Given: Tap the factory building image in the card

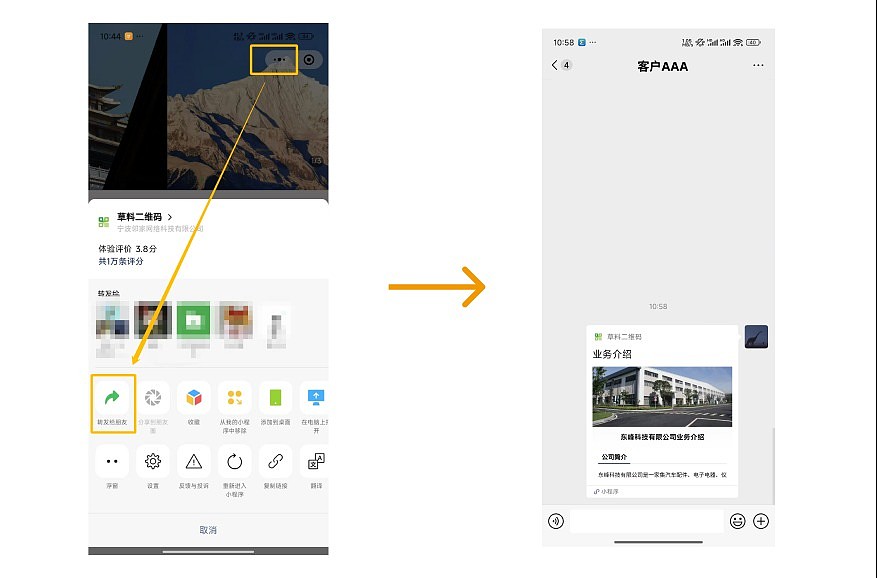Looking at the screenshot, I should tap(662, 397).
